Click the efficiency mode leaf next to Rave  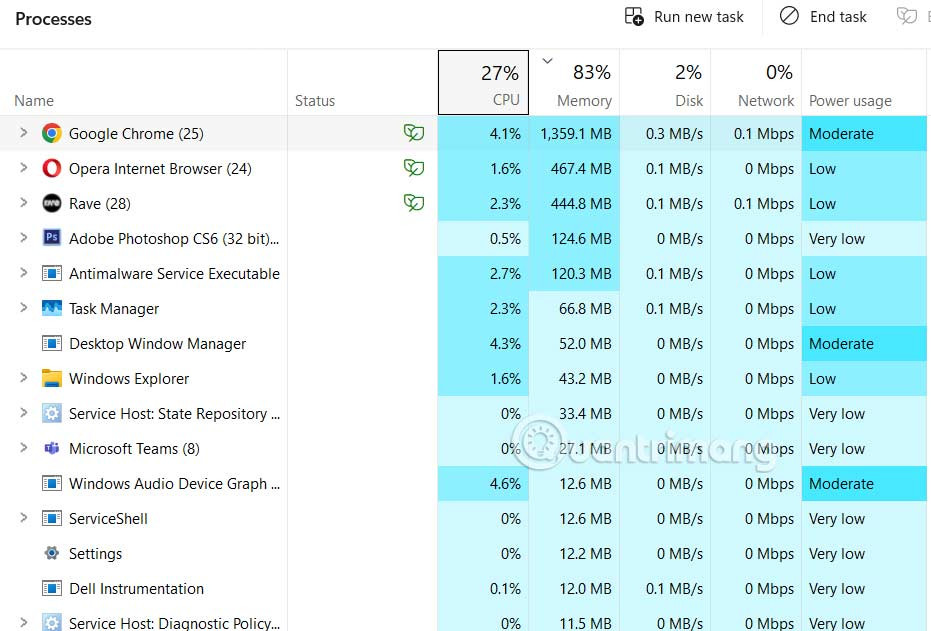coord(414,203)
